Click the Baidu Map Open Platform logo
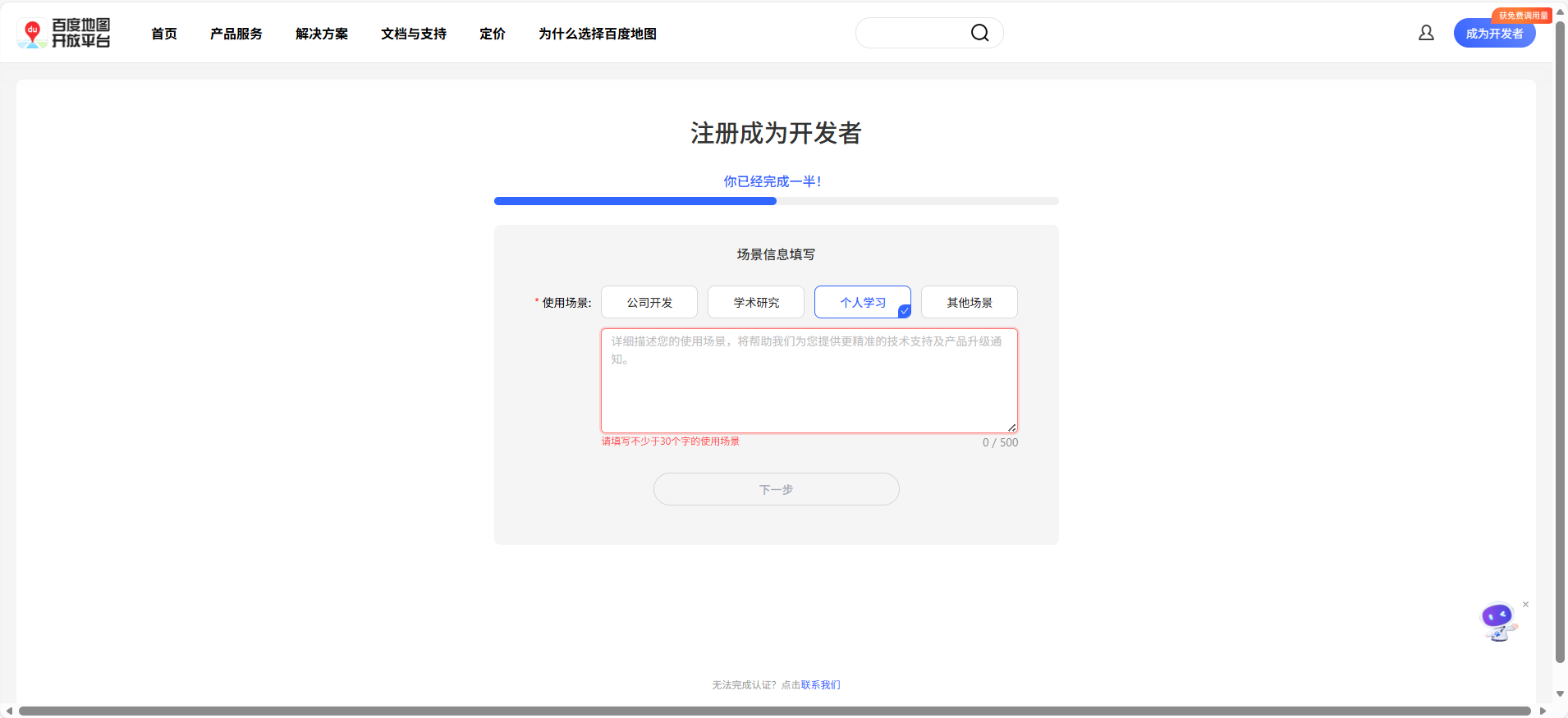 [x=64, y=34]
